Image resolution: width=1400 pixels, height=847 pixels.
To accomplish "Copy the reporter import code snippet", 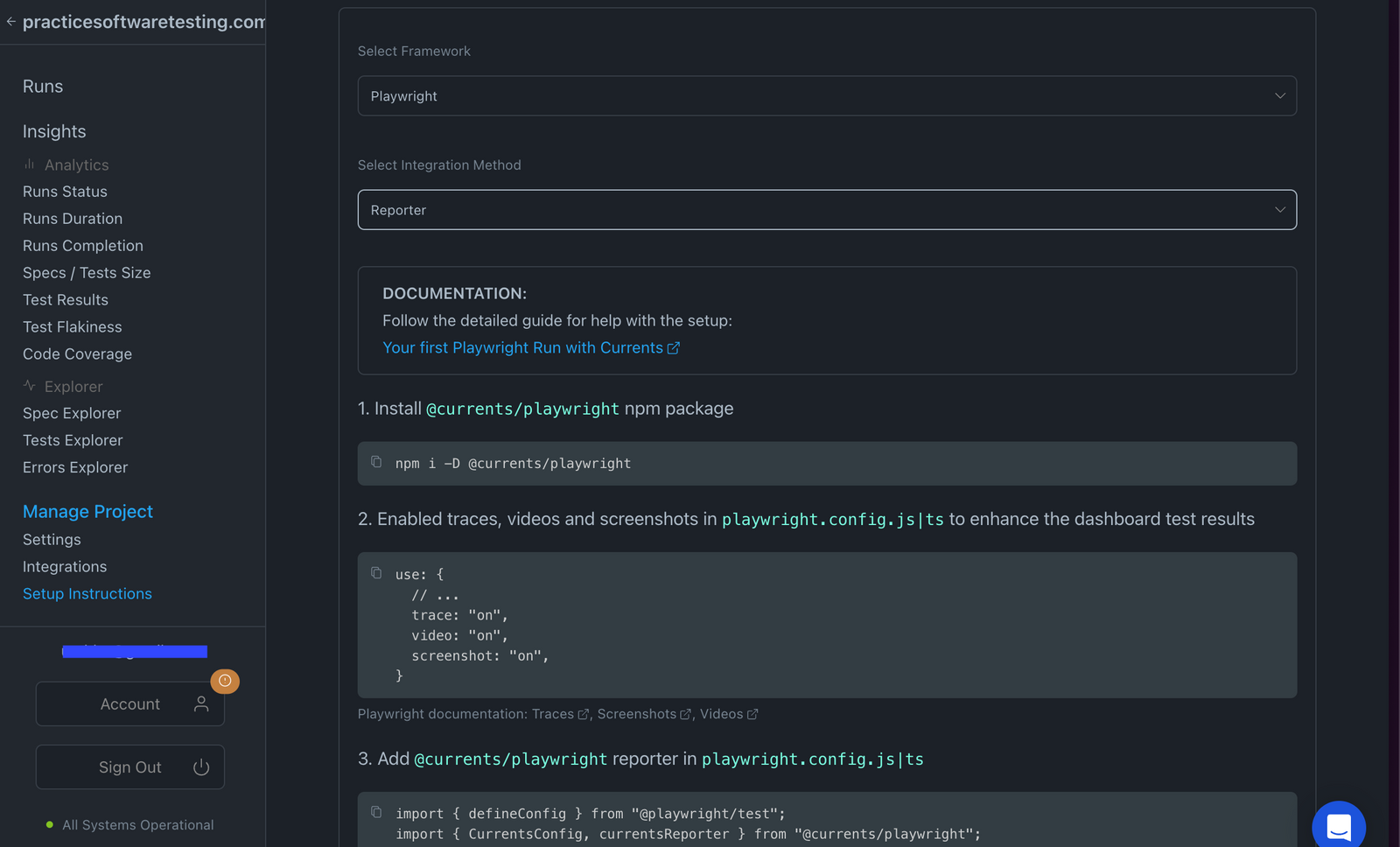I will 377,813.
